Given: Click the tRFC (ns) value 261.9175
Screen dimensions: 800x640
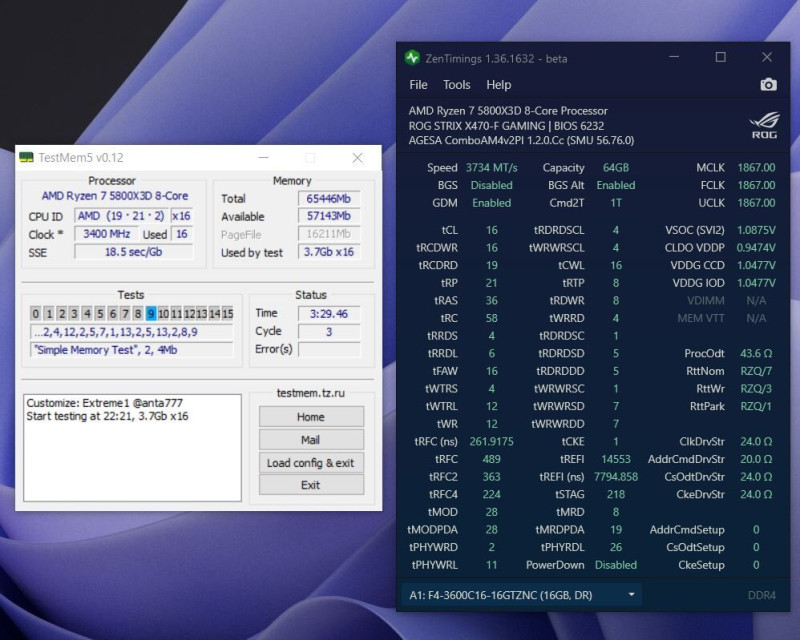Looking at the screenshot, I should [x=491, y=441].
